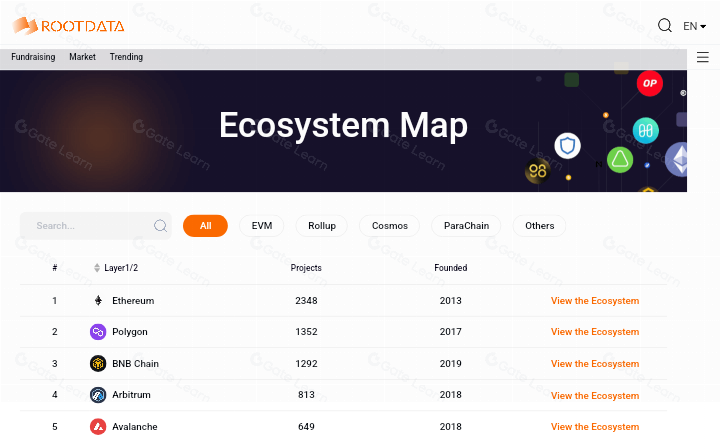Click the 1292 projects count
Screen dimensions: 720x439
[x=306, y=364]
